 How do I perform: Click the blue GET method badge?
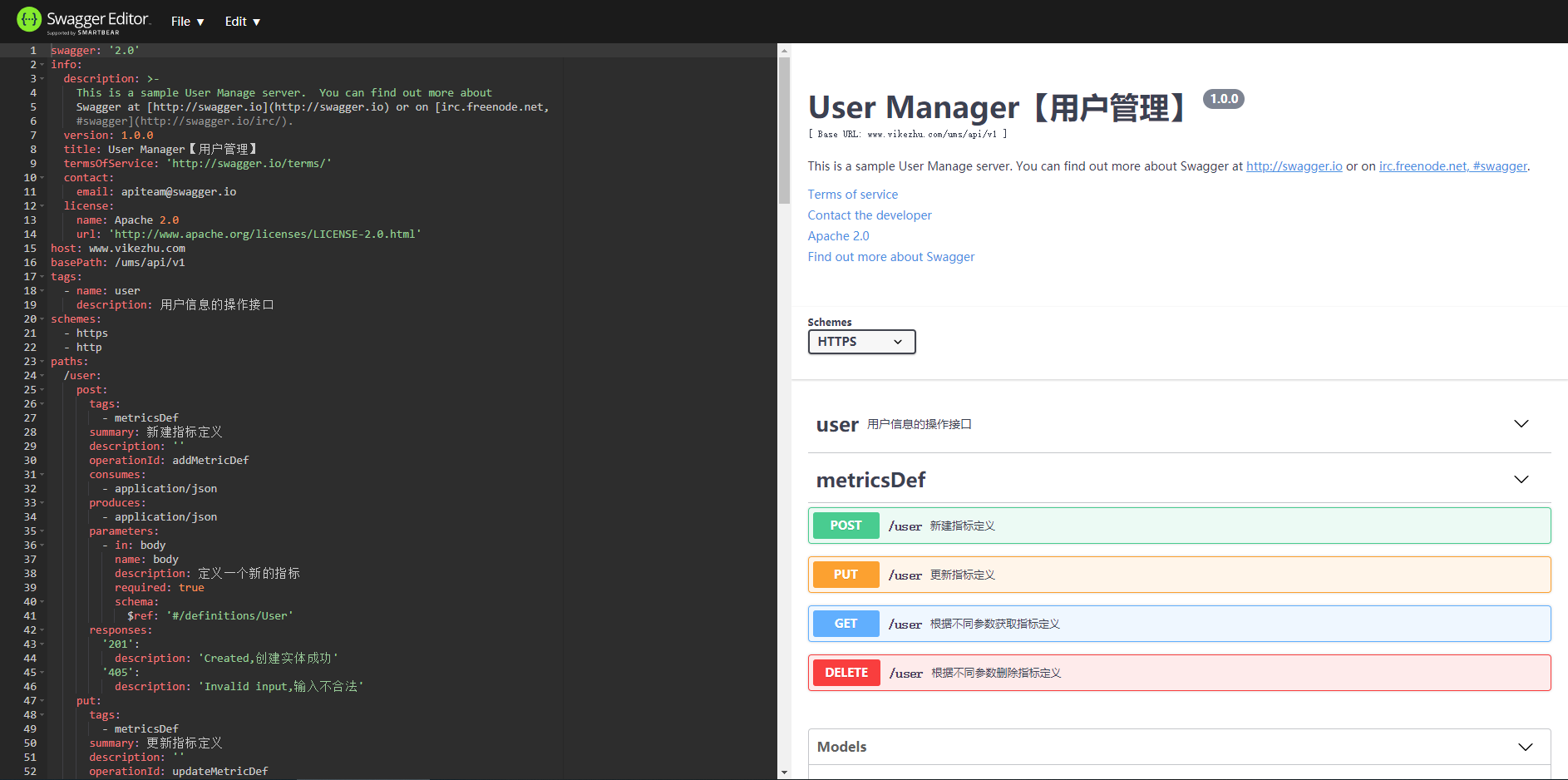point(846,624)
